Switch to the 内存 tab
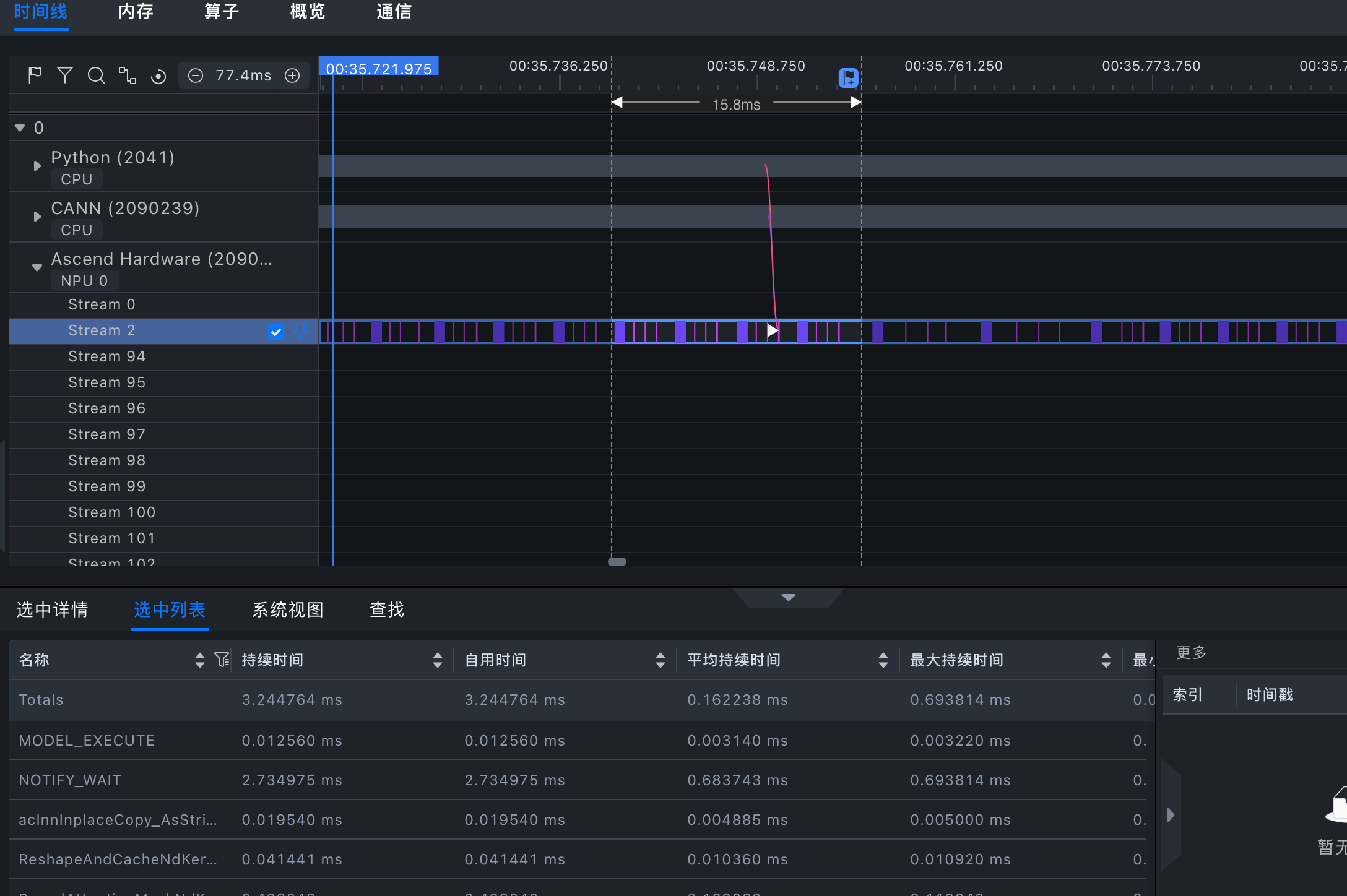The width and height of the screenshot is (1347, 896). click(x=136, y=12)
